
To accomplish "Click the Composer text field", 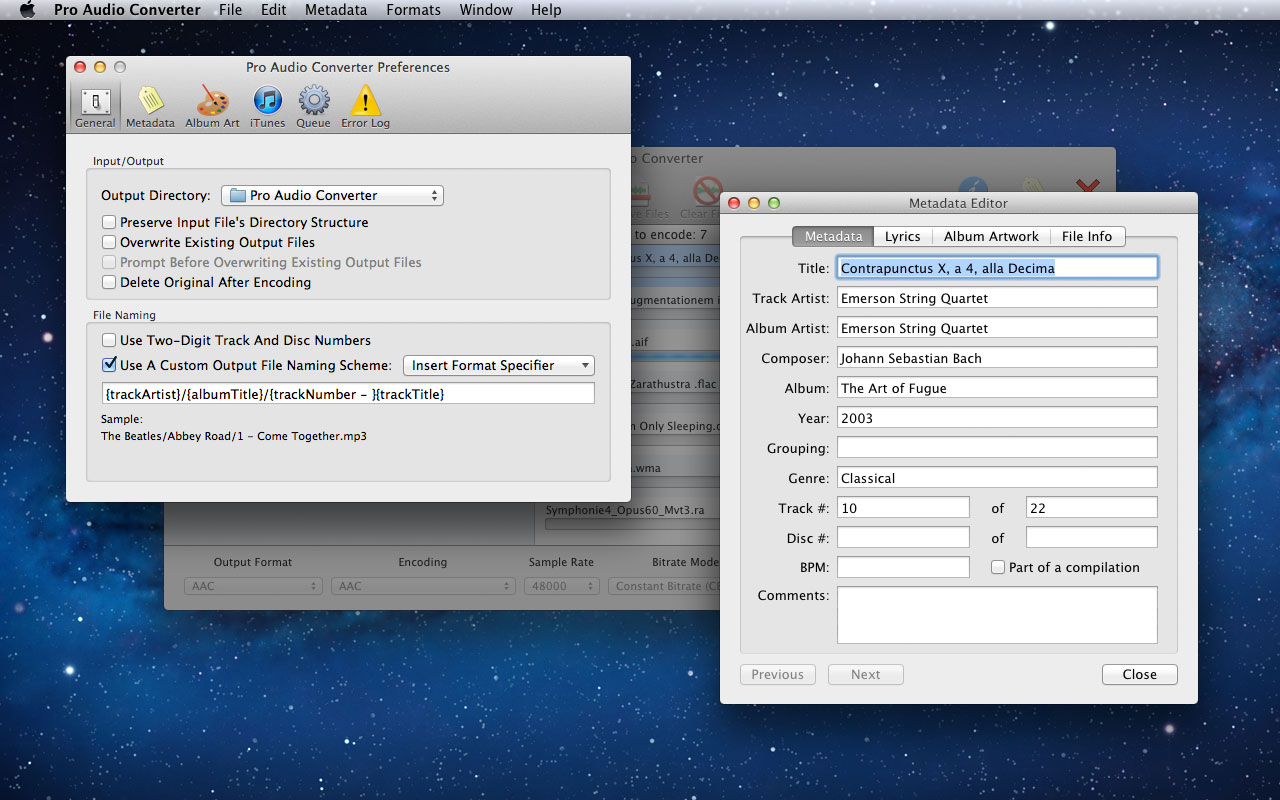I will click(x=996, y=358).
